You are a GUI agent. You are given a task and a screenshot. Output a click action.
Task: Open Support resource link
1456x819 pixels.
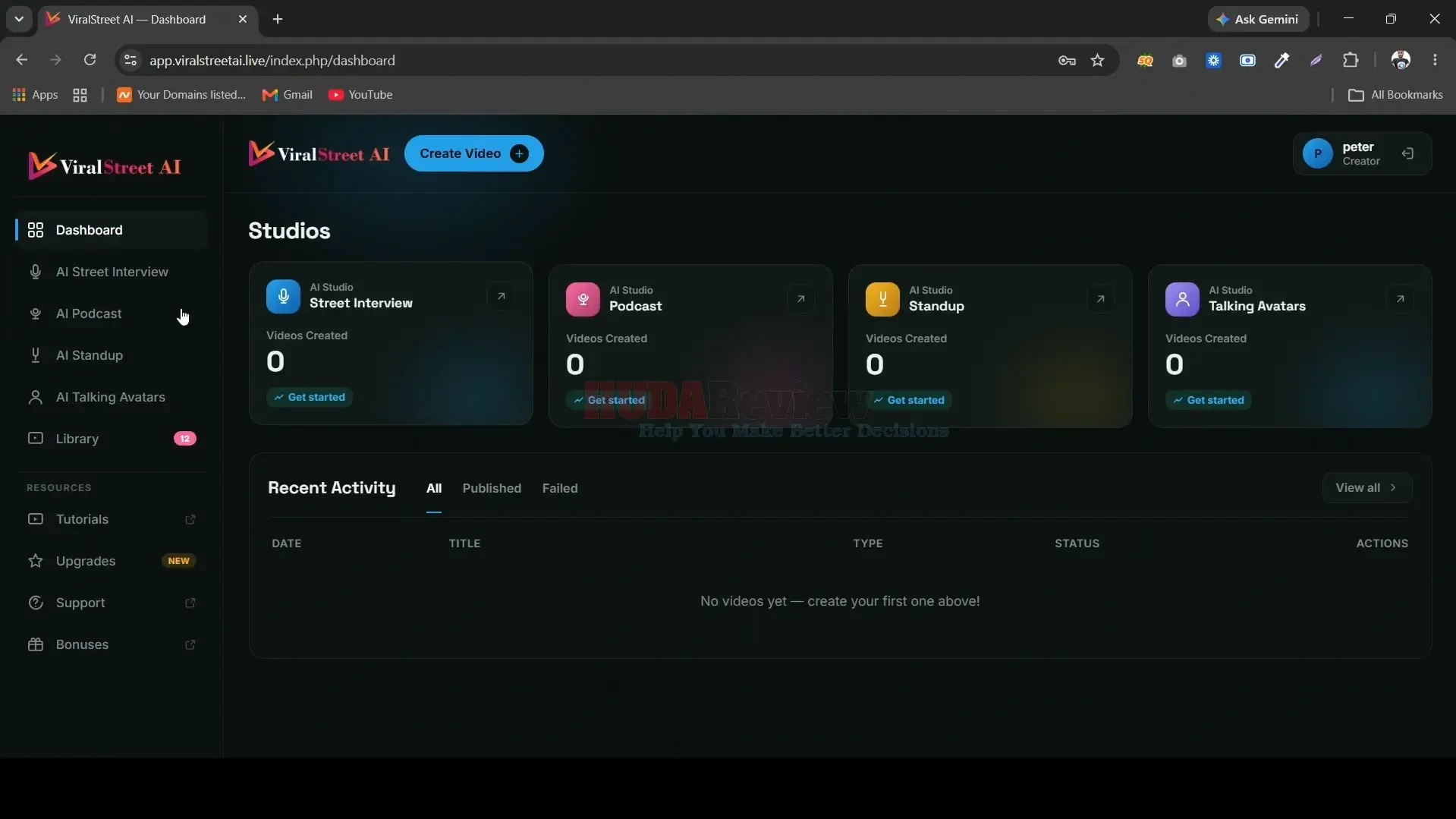pyautogui.click(x=112, y=603)
